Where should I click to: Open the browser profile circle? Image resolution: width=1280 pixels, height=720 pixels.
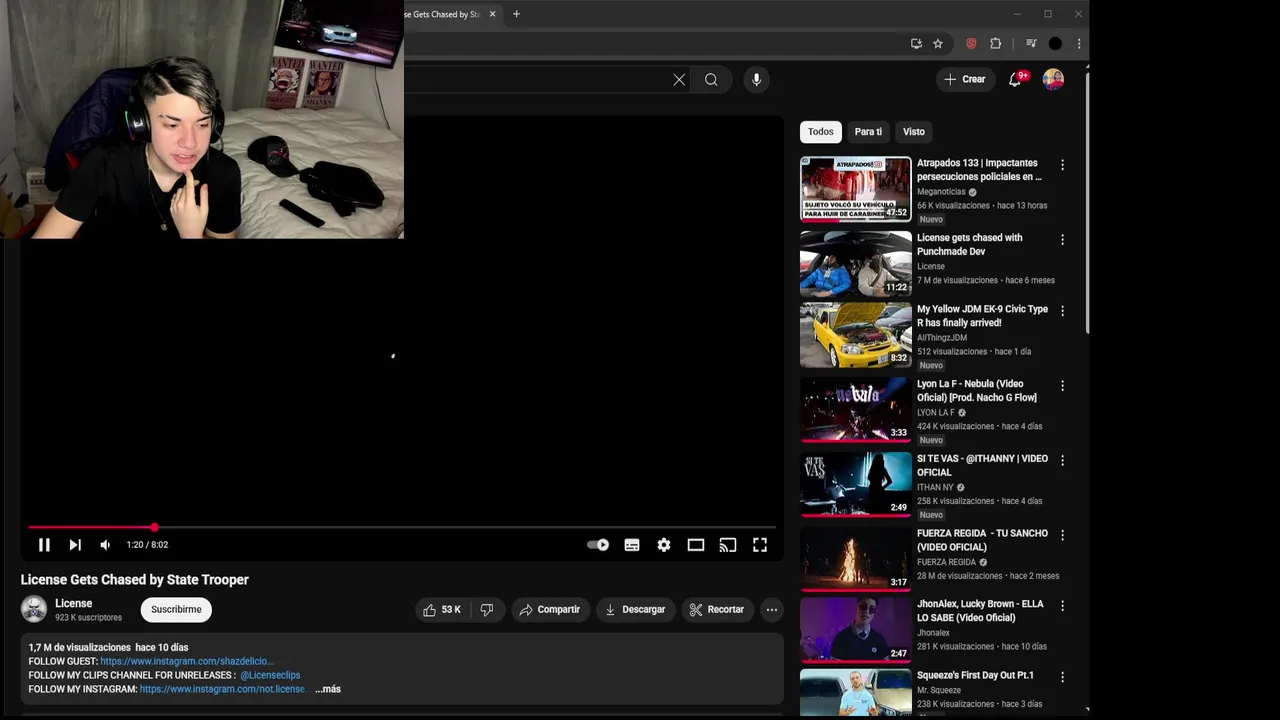pyautogui.click(x=1055, y=44)
